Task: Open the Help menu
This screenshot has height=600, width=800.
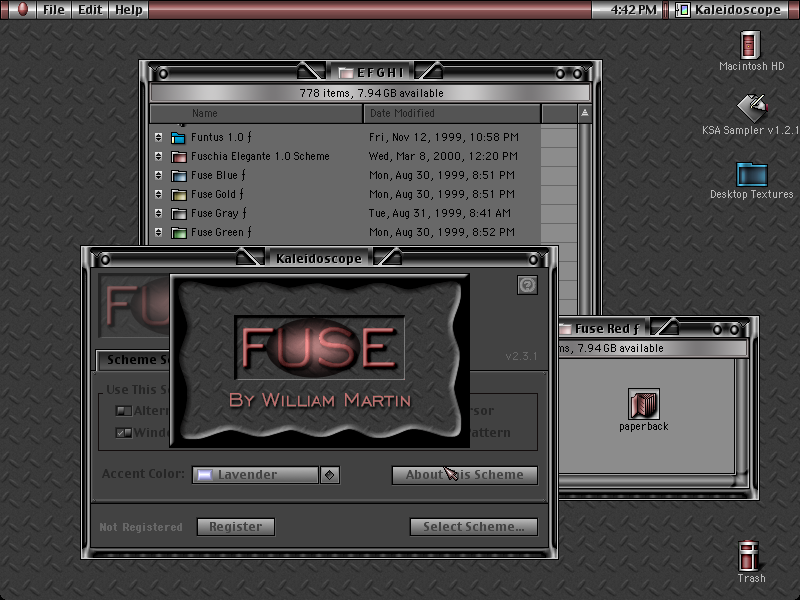Action: pos(129,10)
